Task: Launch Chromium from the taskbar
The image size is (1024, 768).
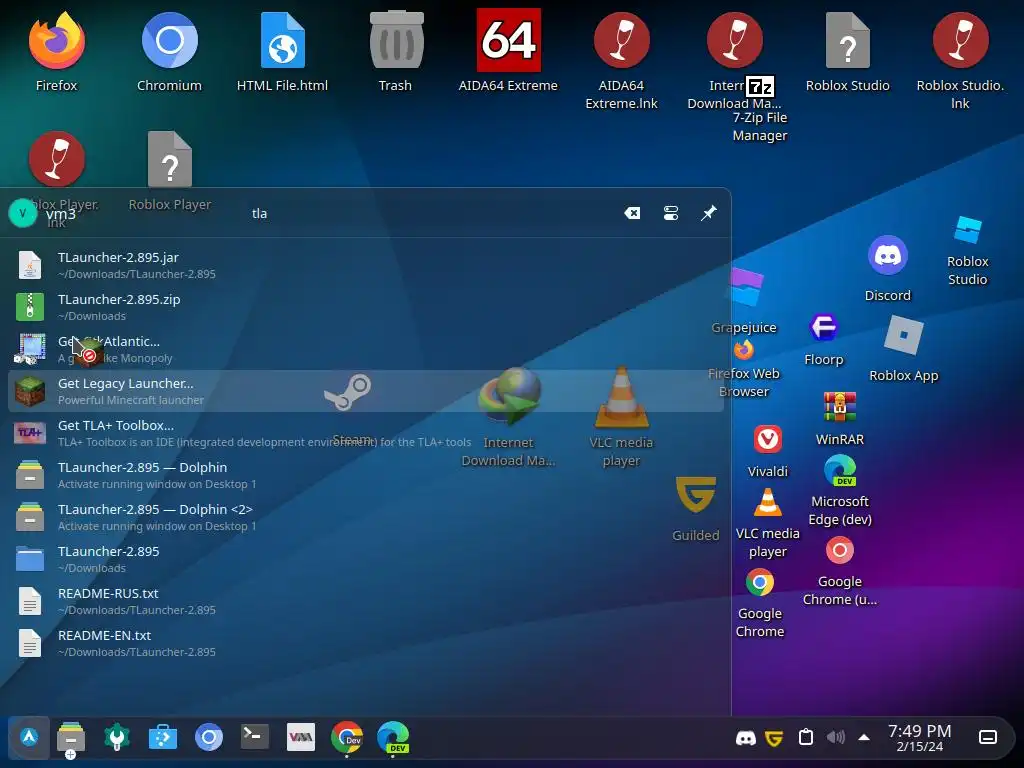Action: coord(209,738)
